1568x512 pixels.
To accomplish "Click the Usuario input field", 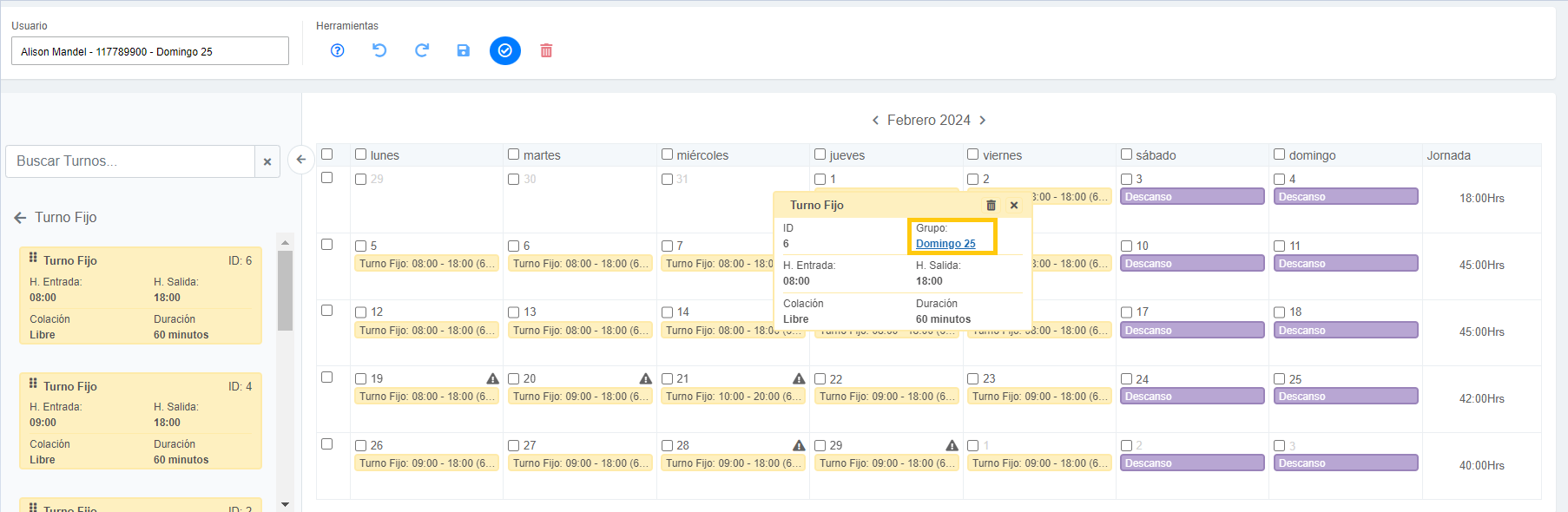I will [149, 51].
